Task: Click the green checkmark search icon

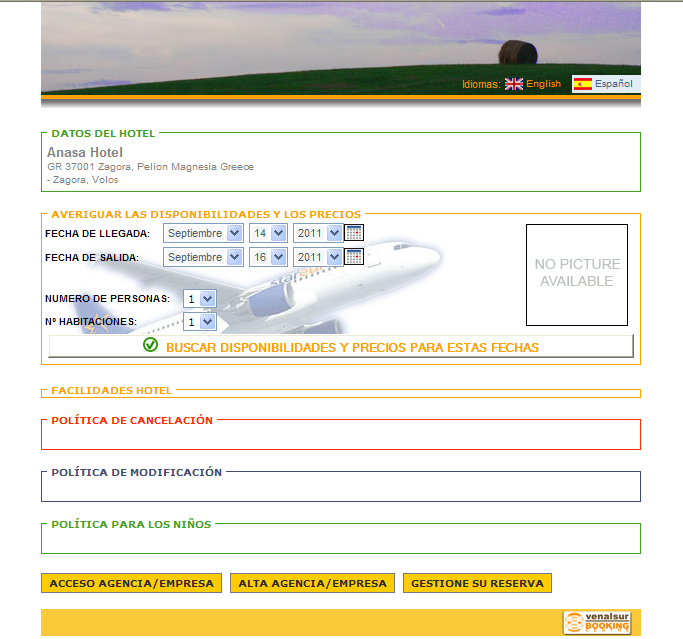Action: click(151, 346)
